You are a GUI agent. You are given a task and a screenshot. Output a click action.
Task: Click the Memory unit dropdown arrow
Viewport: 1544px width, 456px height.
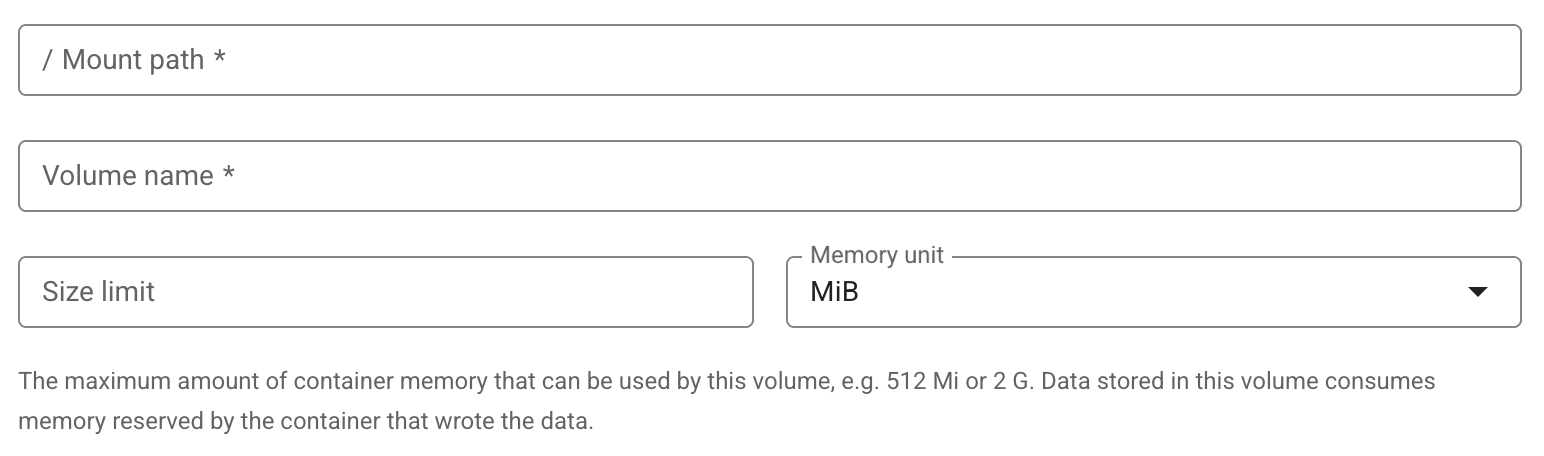point(1477,292)
